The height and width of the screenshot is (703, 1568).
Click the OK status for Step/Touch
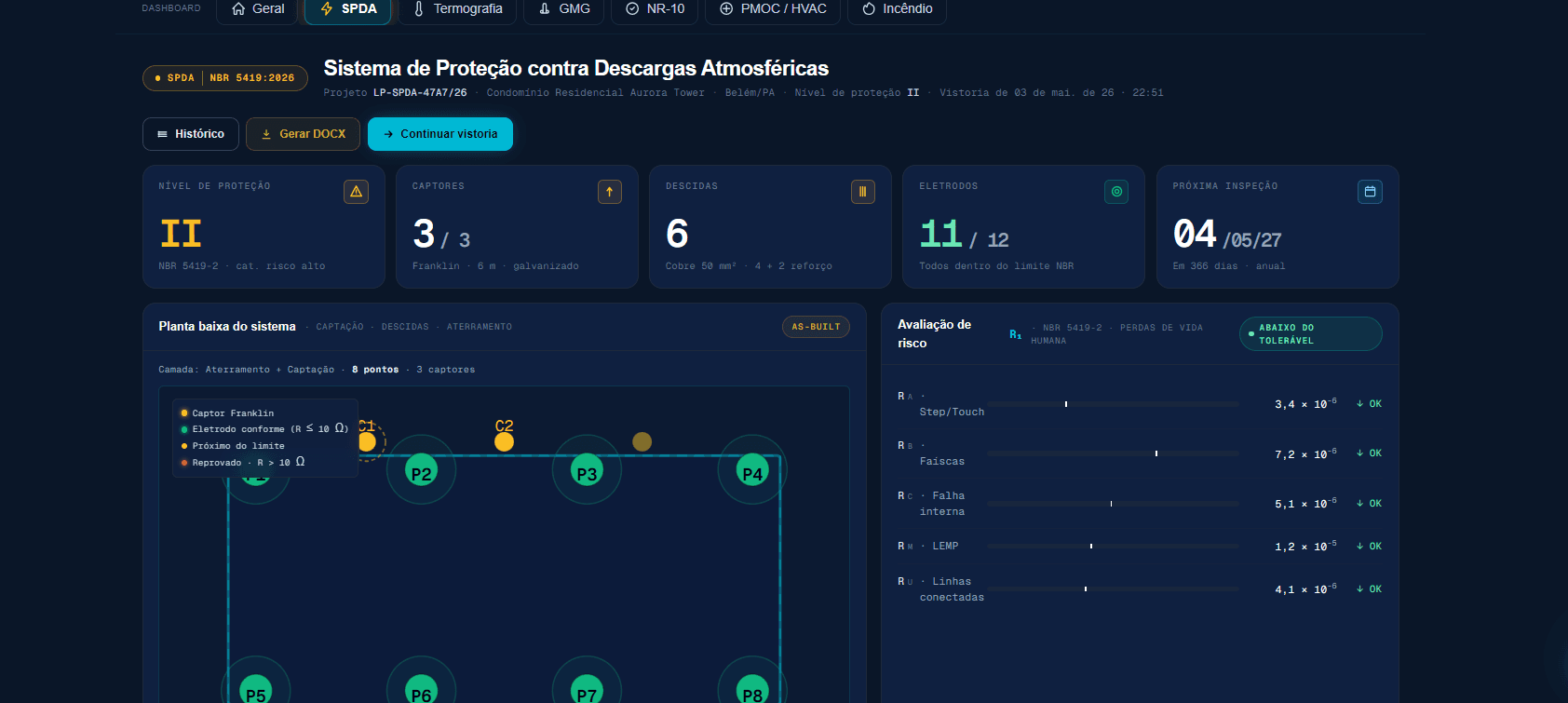(1369, 404)
